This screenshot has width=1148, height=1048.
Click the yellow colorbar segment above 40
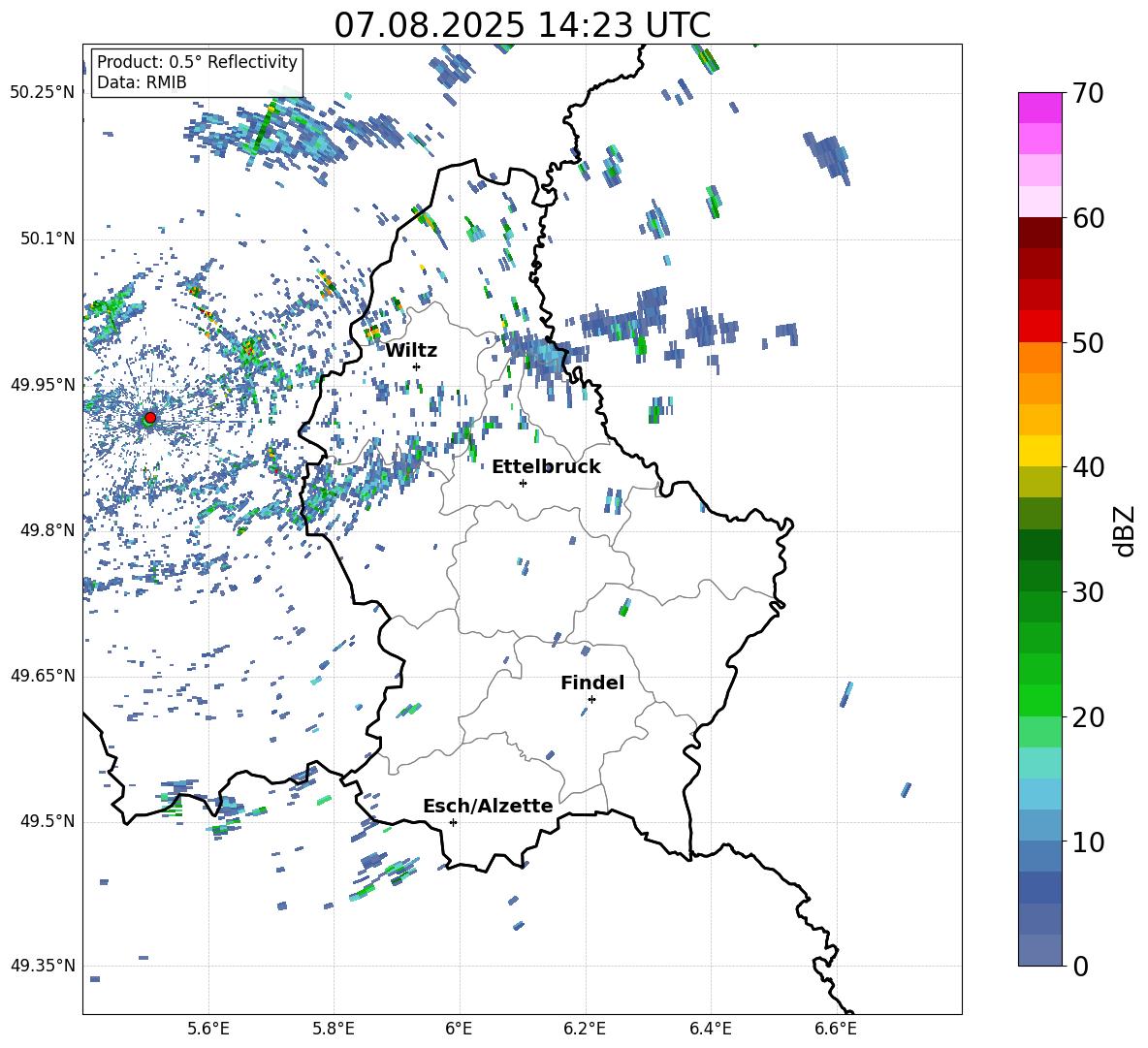1040,451
